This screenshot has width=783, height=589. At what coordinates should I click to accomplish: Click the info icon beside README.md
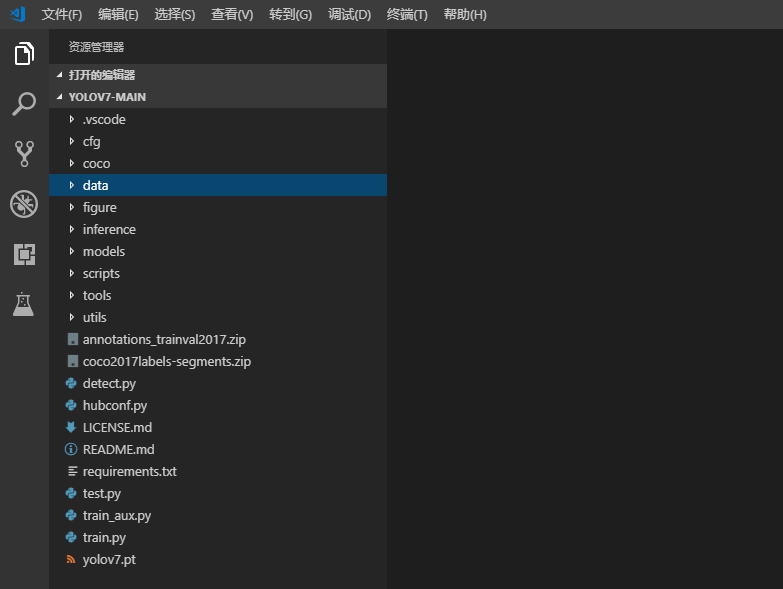pos(71,449)
